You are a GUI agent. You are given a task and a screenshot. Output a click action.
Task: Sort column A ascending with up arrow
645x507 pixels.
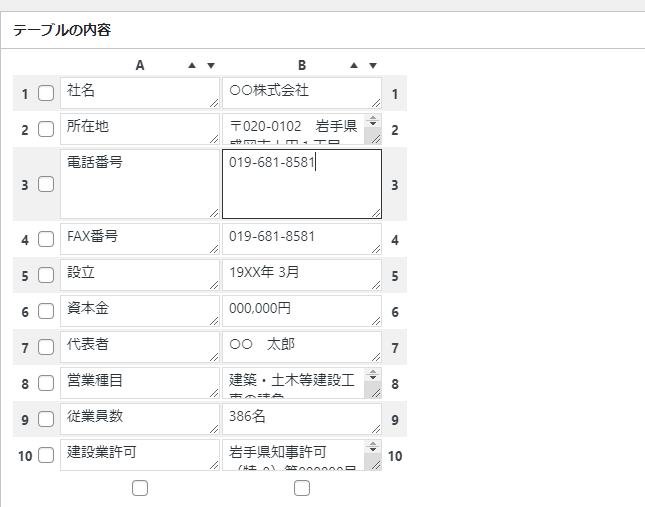[x=192, y=66]
